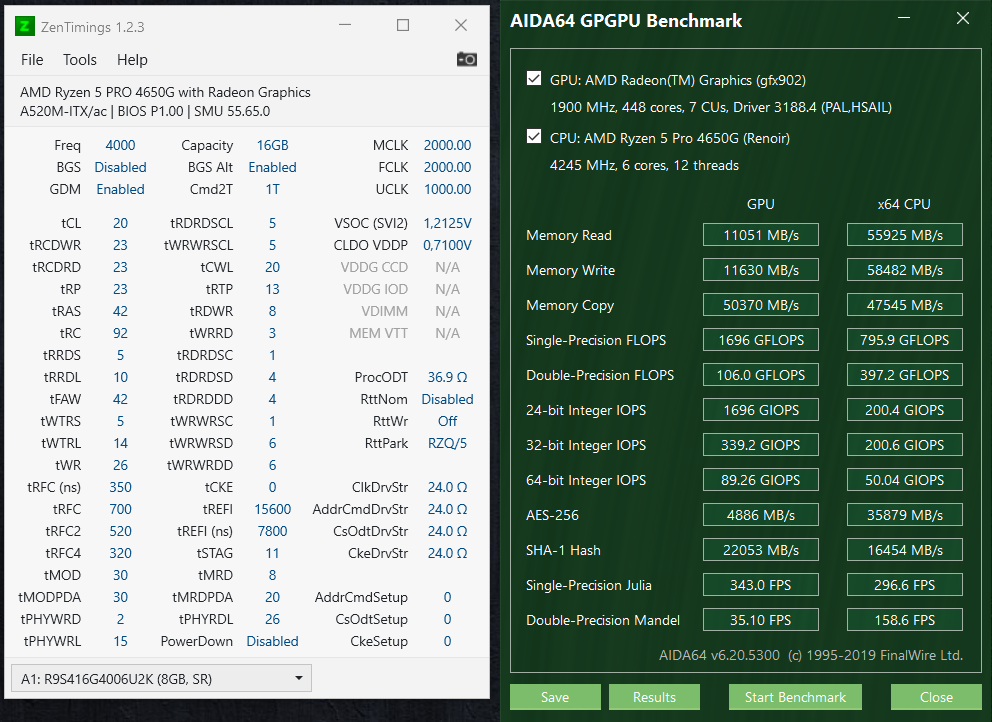992x722 pixels.
Task: Click the Close button in AIDA64
Action: pos(936,697)
